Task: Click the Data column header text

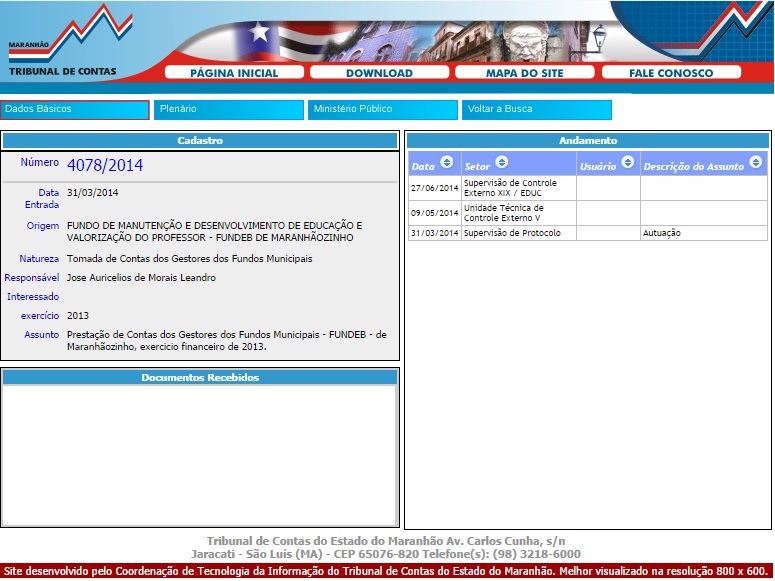Action: [423, 167]
